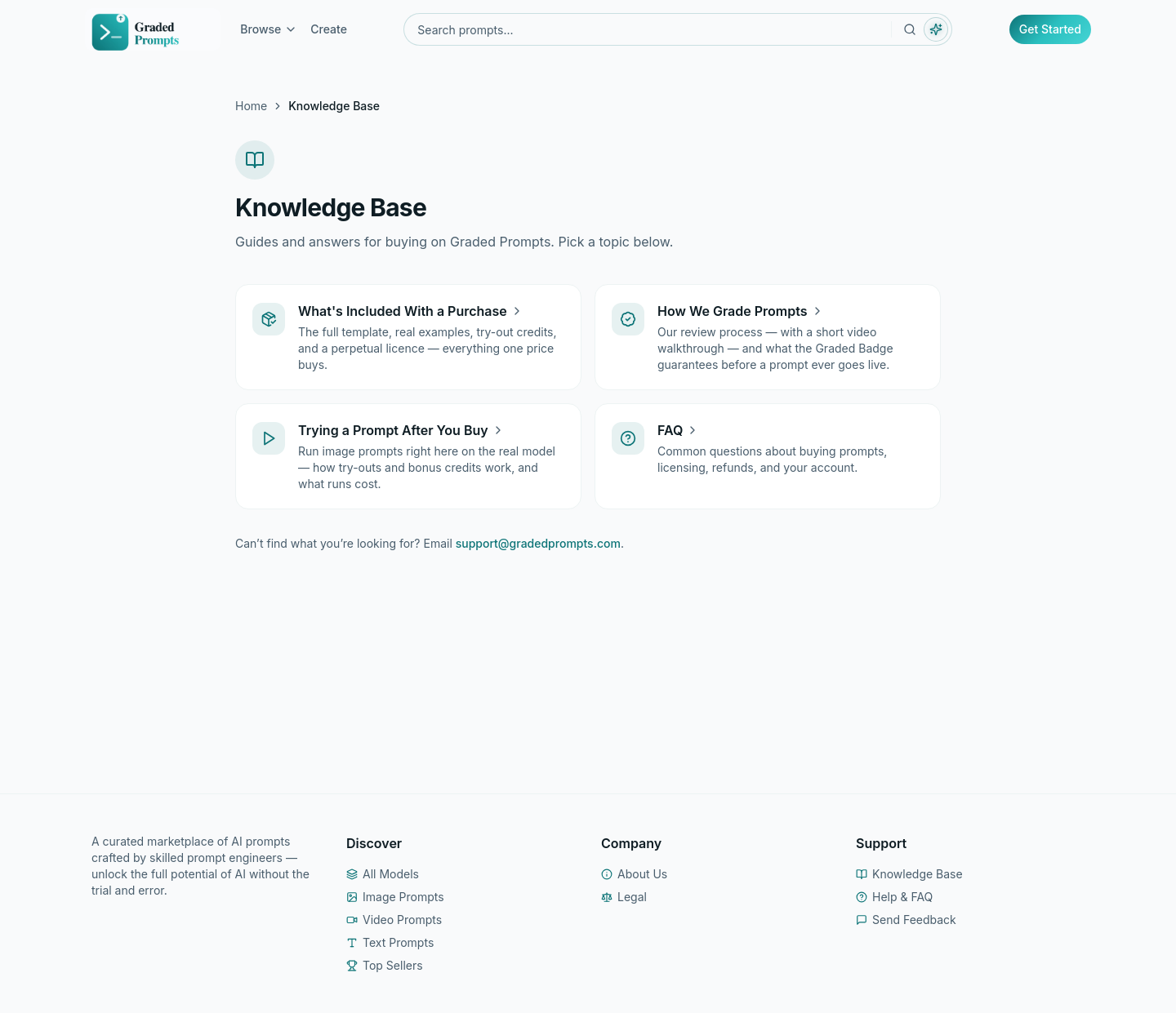Click the T icon beside Text Prompts
The height and width of the screenshot is (1013, 1176).
pos(352,943)
